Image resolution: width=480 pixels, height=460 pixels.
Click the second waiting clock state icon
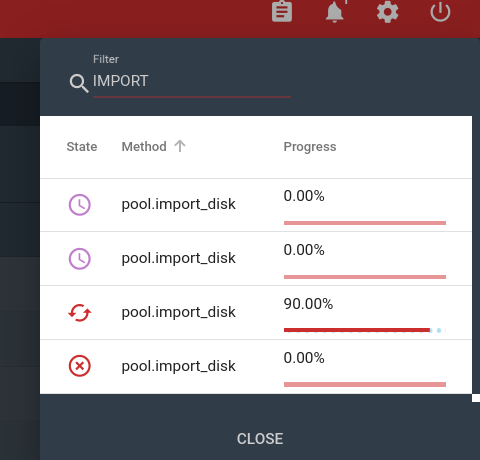pyautogui.click(x=79, y=259)
